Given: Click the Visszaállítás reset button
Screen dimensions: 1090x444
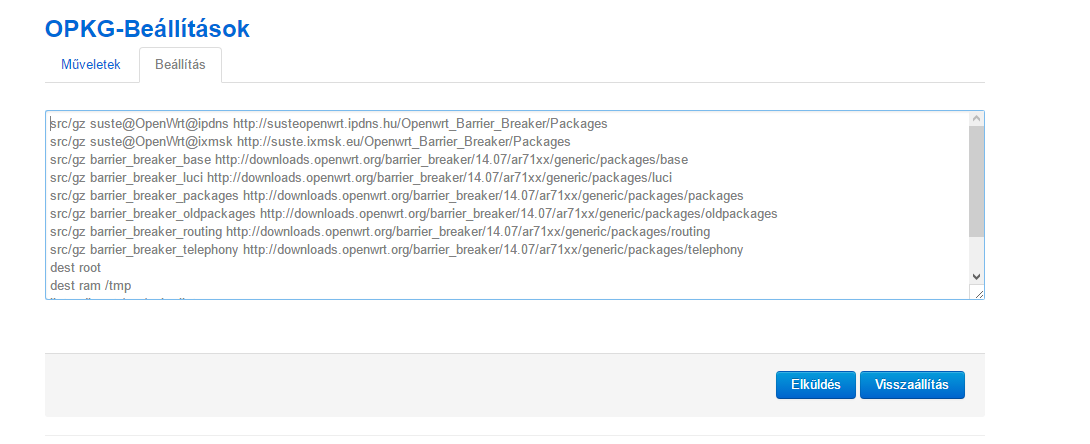Looking at the screenshot, I should tap(912, 384).
